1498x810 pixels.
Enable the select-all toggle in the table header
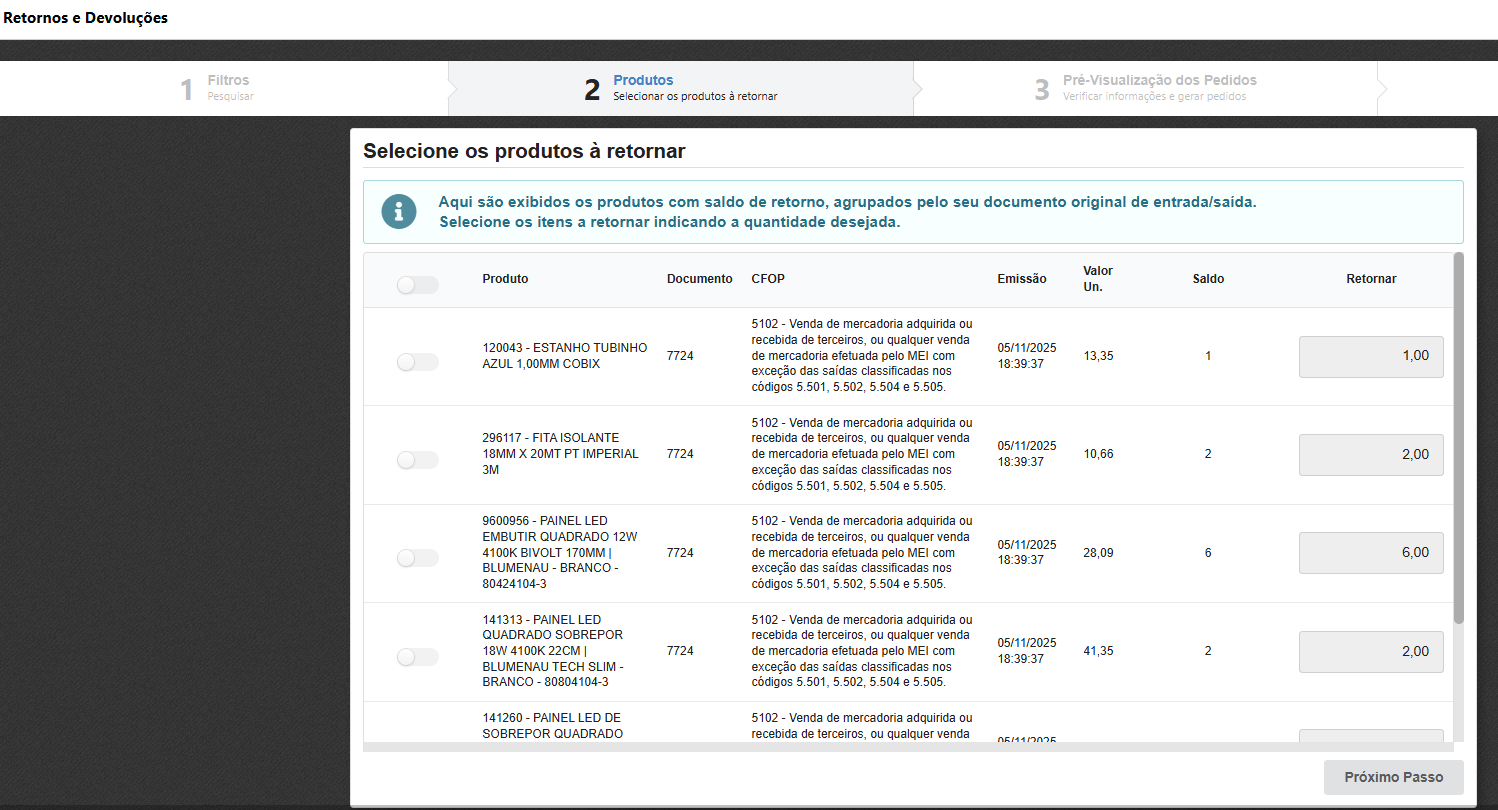(416, 285)
